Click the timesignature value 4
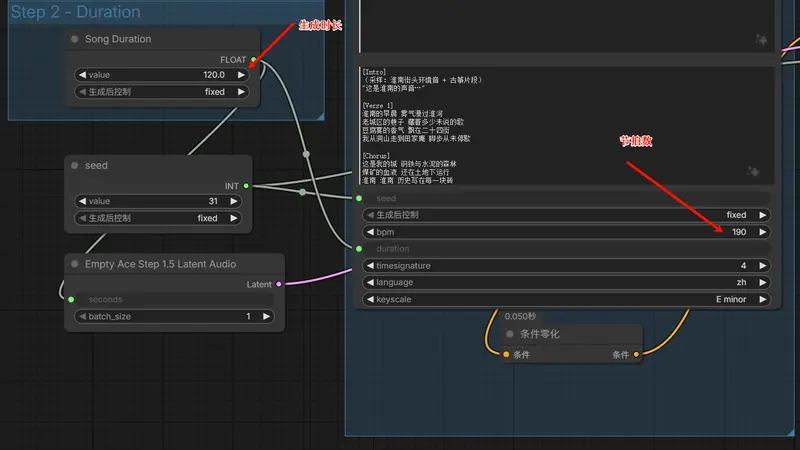800x450 pixels. pyautogui.click(x=743, y=266)
